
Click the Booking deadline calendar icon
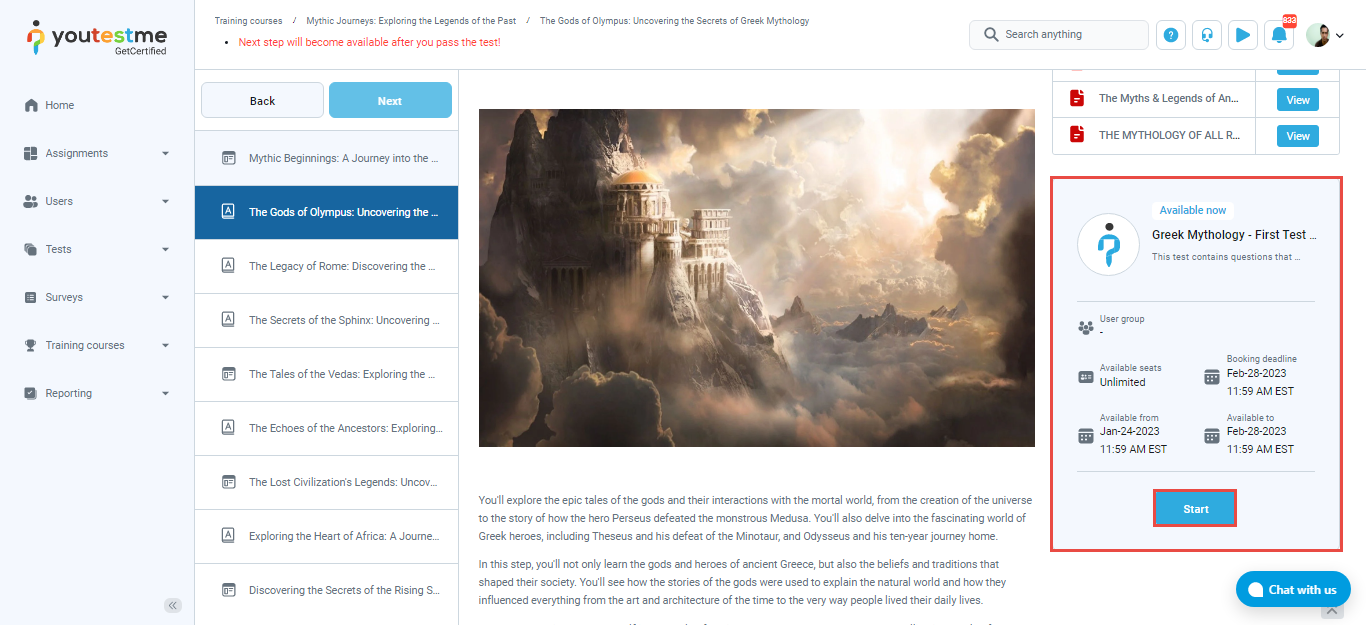click(1212, 377)
